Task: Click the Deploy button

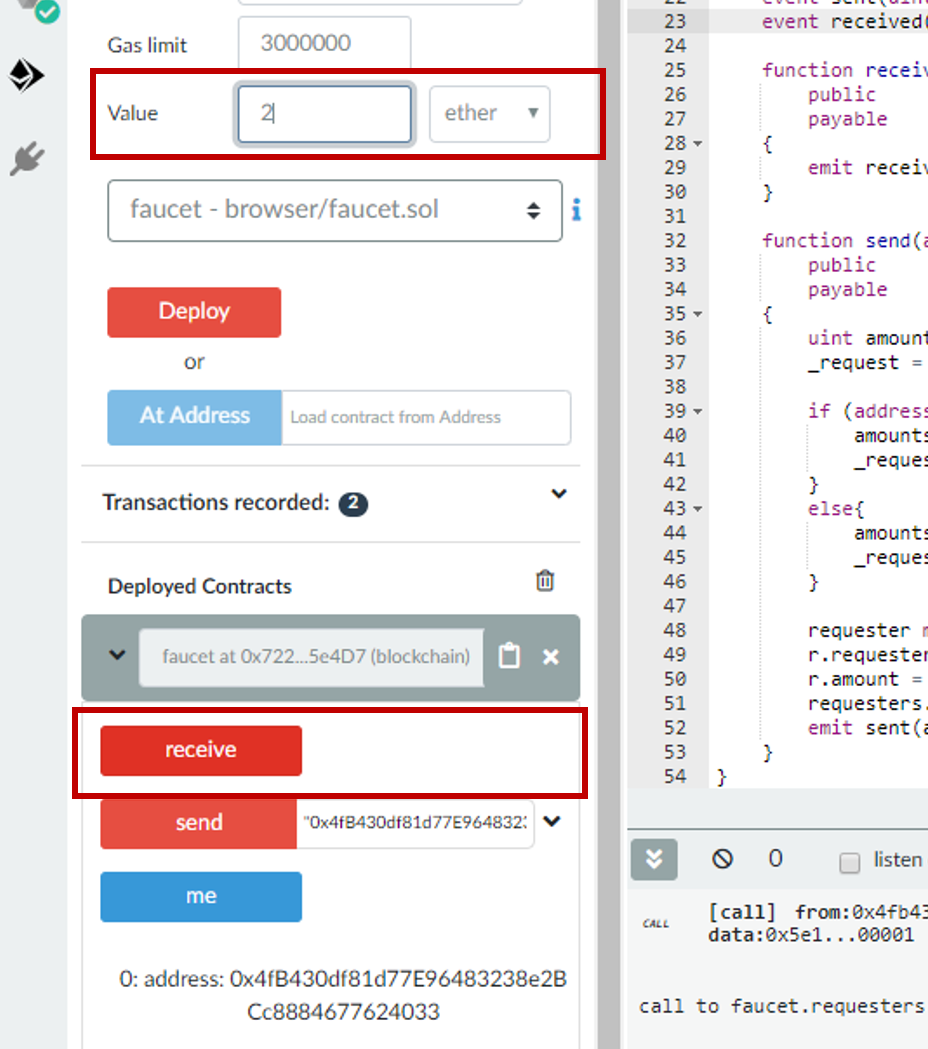Action: (x=193, y=312)
